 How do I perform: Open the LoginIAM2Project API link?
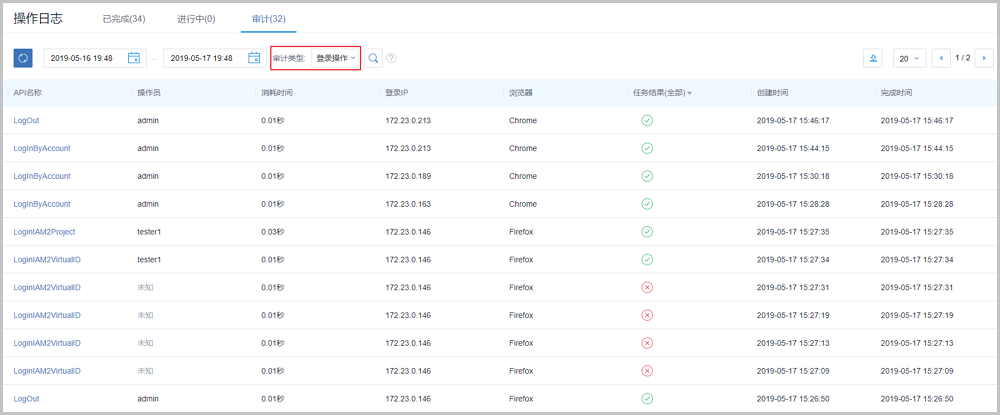point(44,231)
